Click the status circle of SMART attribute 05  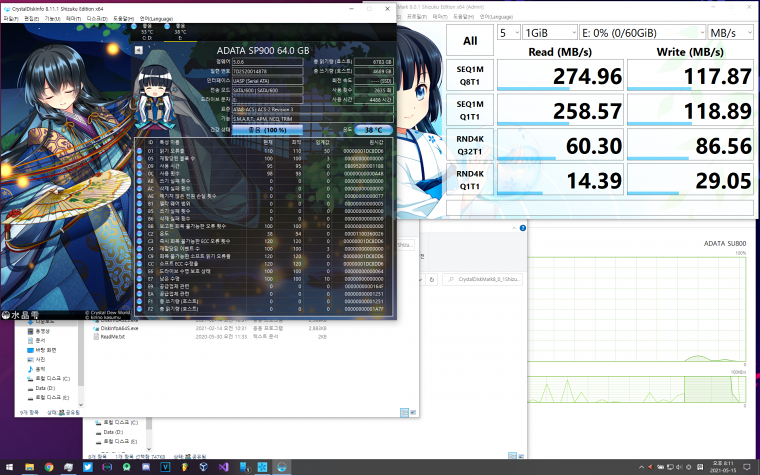pyautogui.click(x=140, y=158)
